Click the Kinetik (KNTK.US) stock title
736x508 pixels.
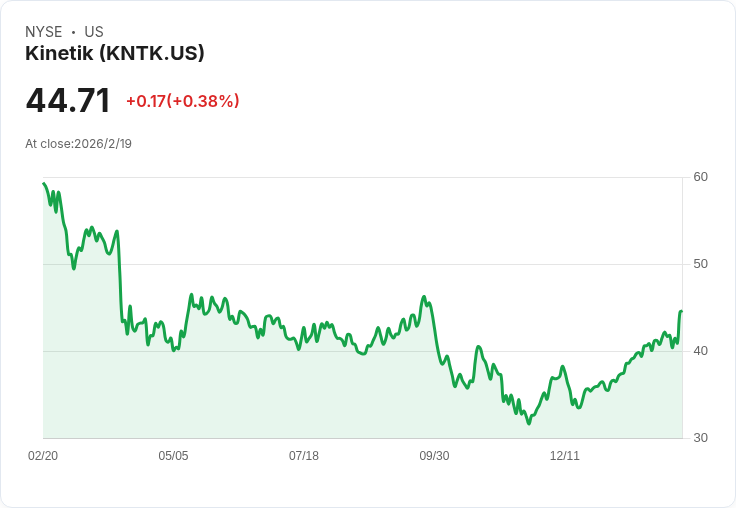(115, 53)
